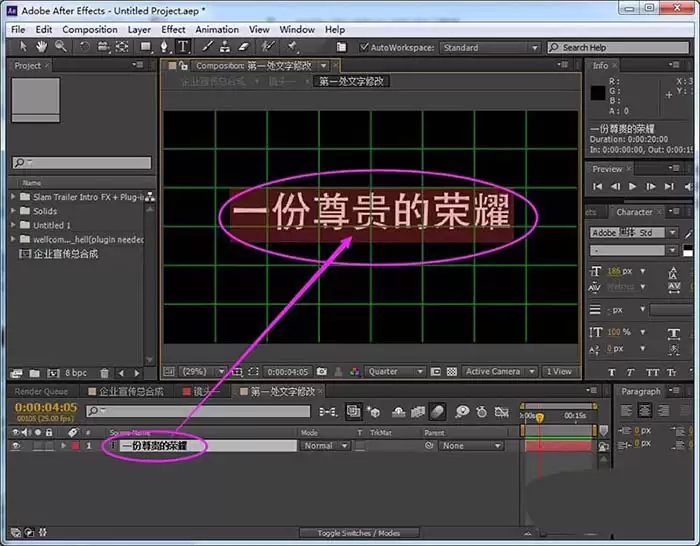Open the Quarter resolution dropdown
Screen dimensions: 700x546
click(x=395, y=371)
